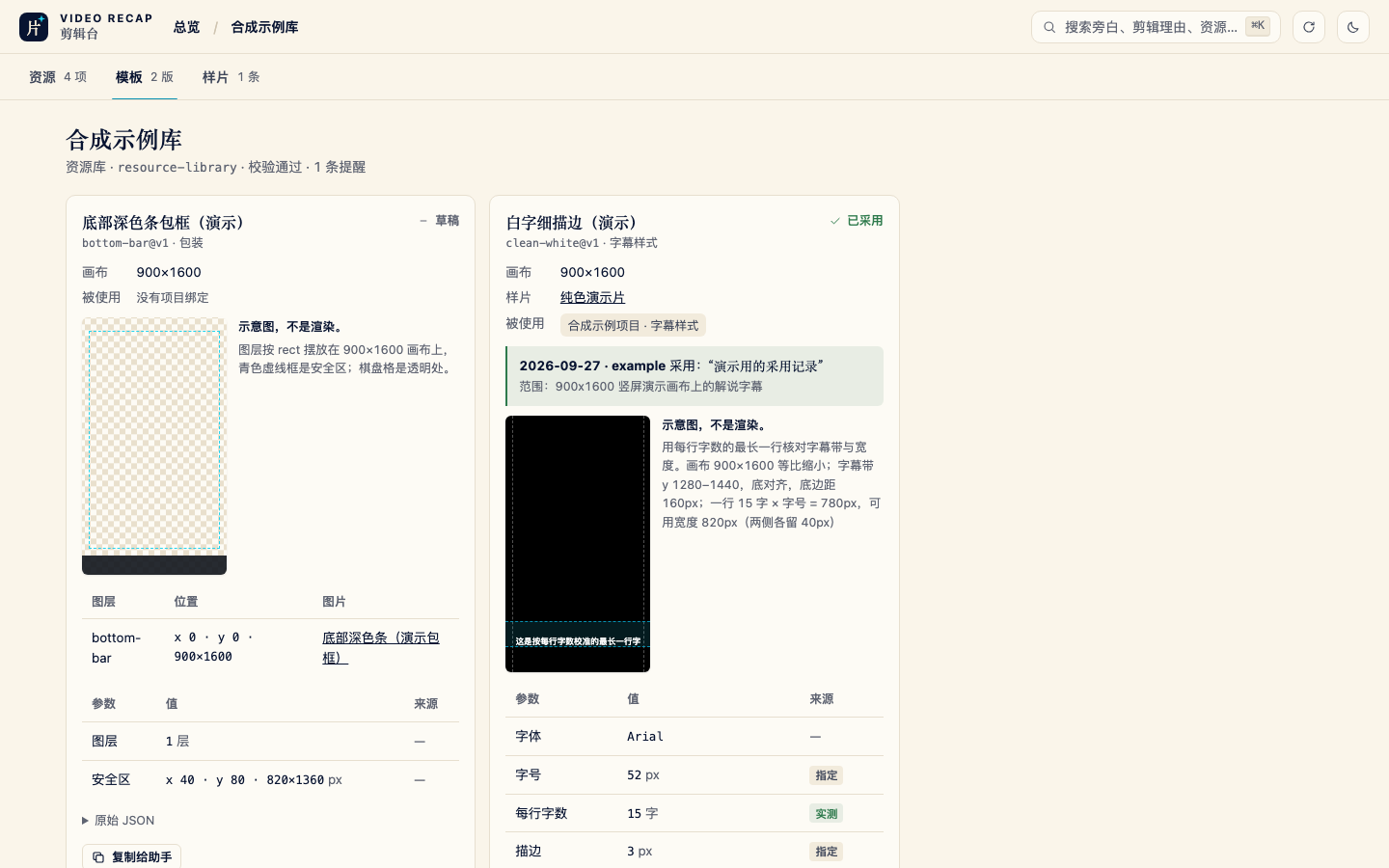Click the bottom-bar@v1 identifier text
This screenshot has height=868, width=1389.
pyautogui.click(x=125, y=243)
